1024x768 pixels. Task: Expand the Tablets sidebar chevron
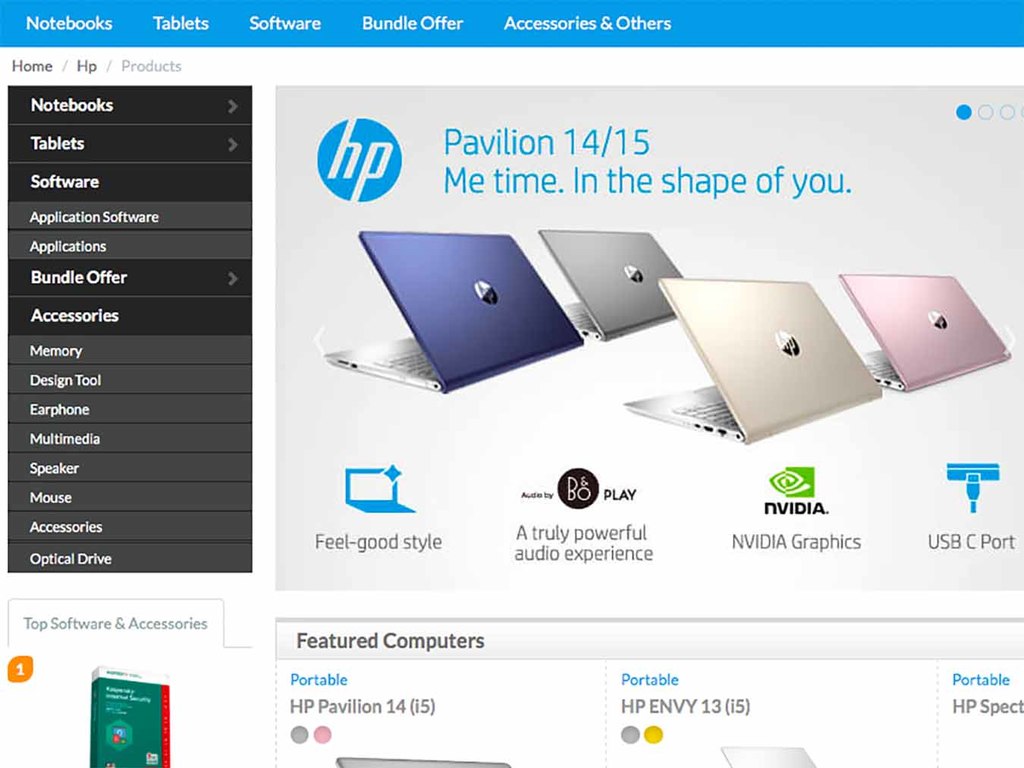coord(232,144)
